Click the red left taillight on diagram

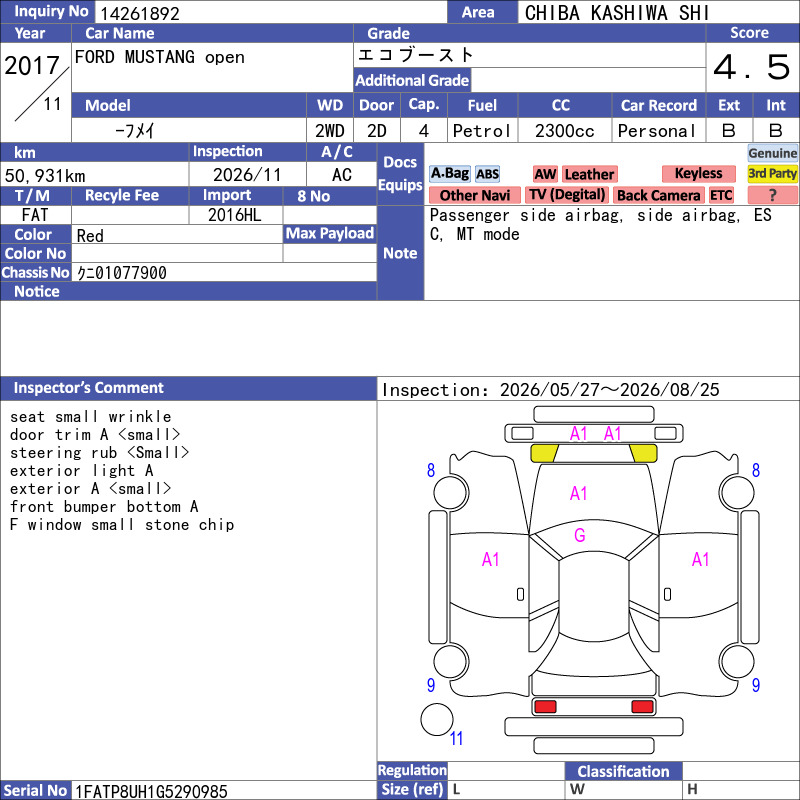(545, 707)
